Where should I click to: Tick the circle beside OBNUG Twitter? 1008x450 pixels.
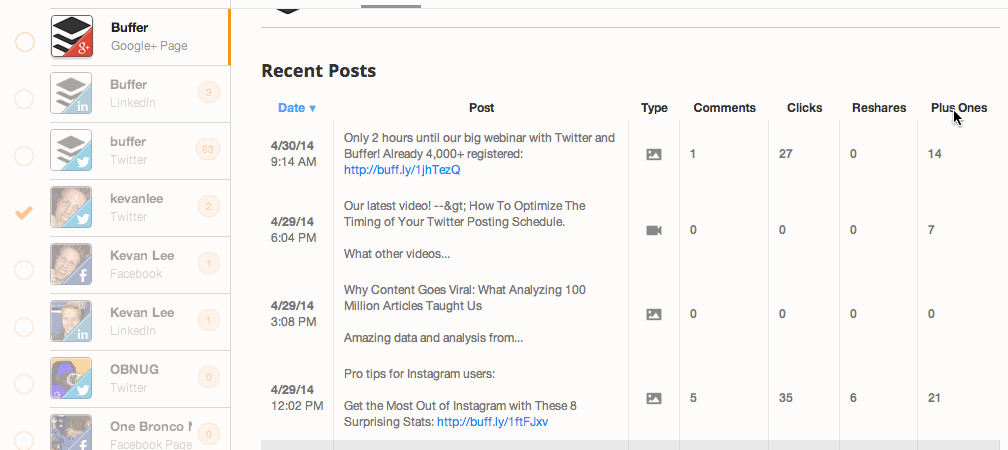24,384
